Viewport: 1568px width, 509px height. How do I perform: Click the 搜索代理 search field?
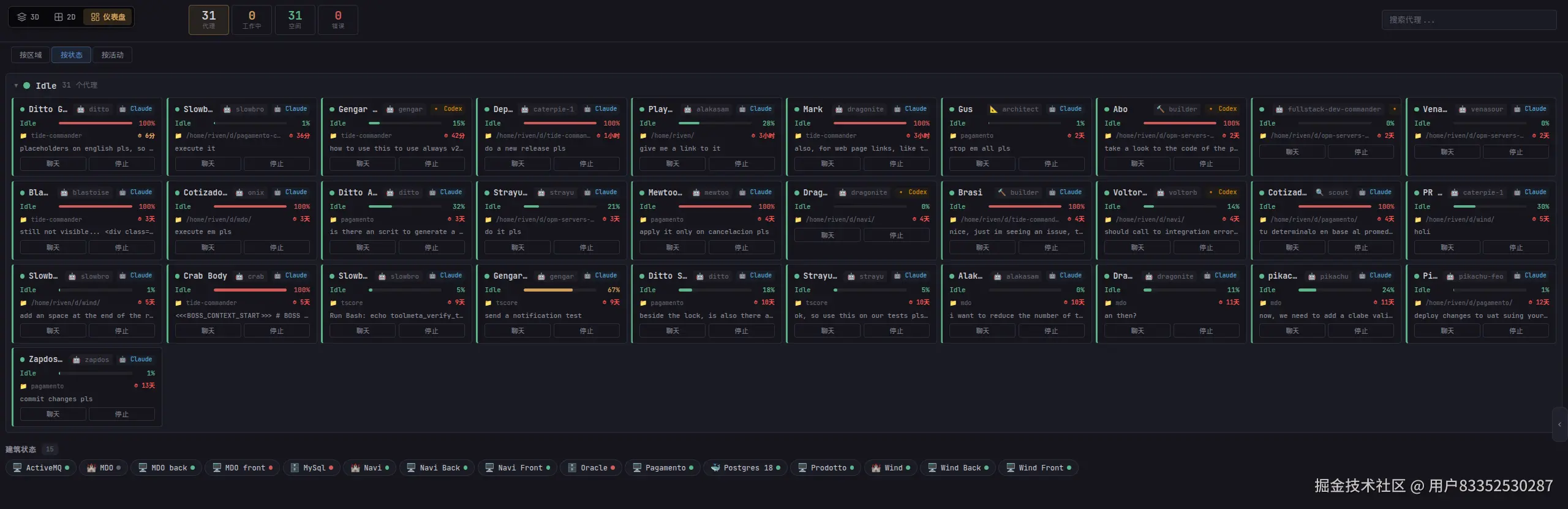tap(1468, 20)
